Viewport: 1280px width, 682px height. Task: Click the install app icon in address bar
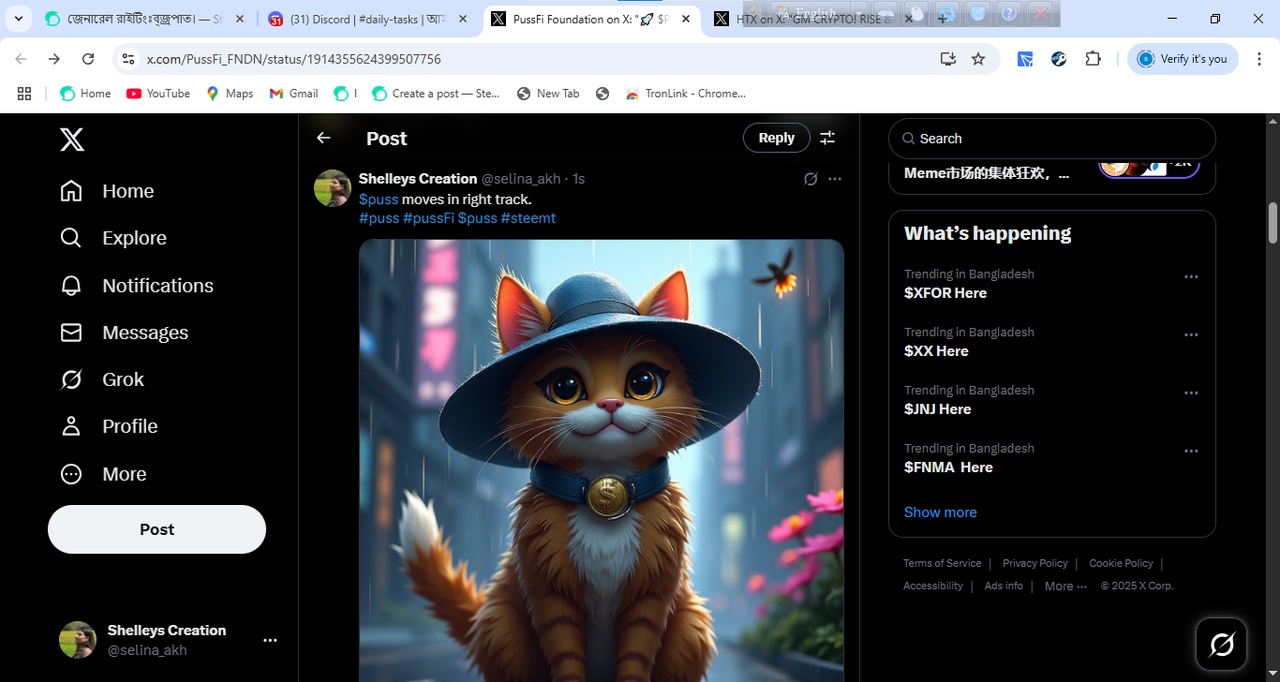click(x=948, y=59)
